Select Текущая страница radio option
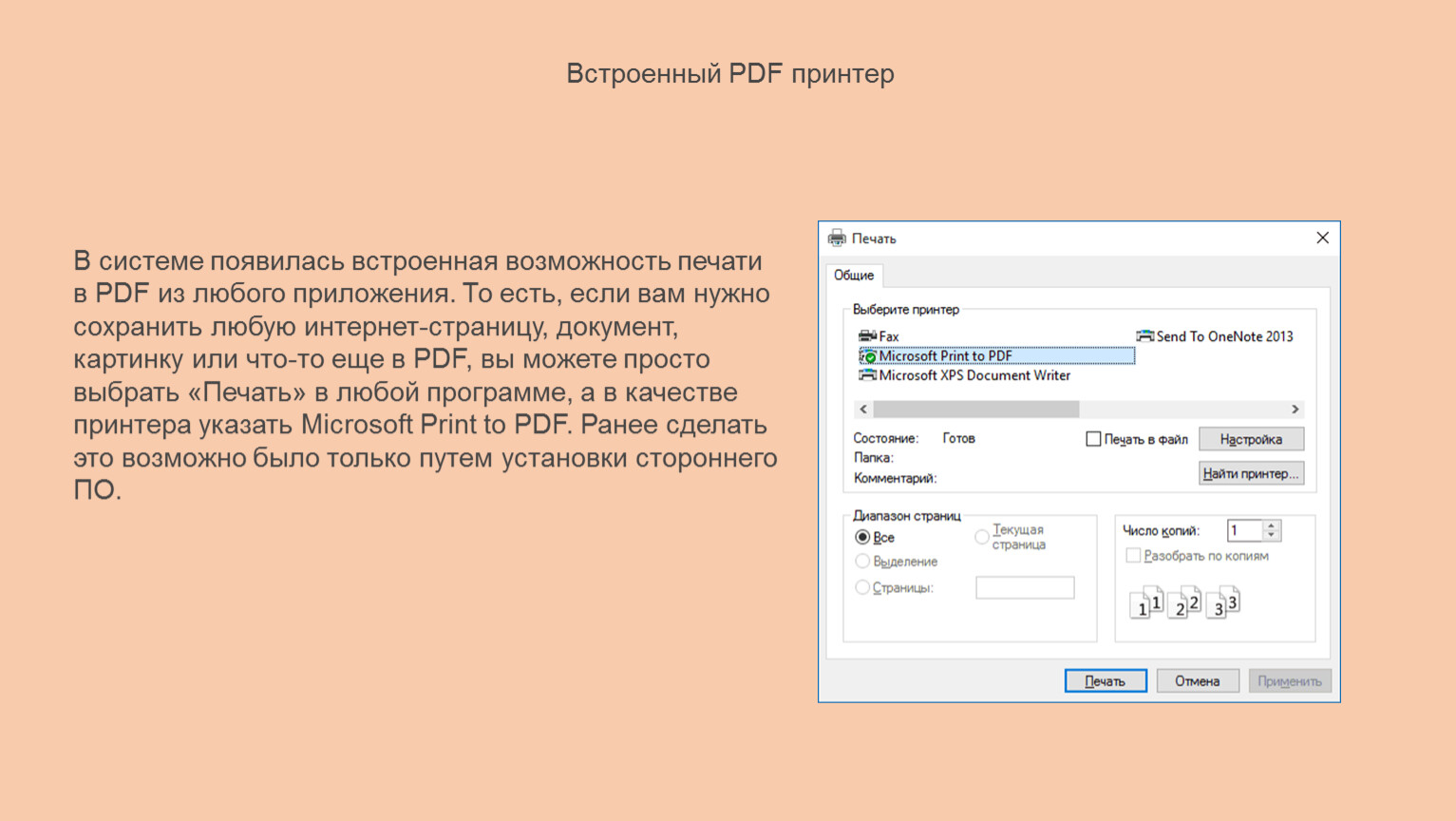This screenshot has width=1456, height=821. click(982, 537)
